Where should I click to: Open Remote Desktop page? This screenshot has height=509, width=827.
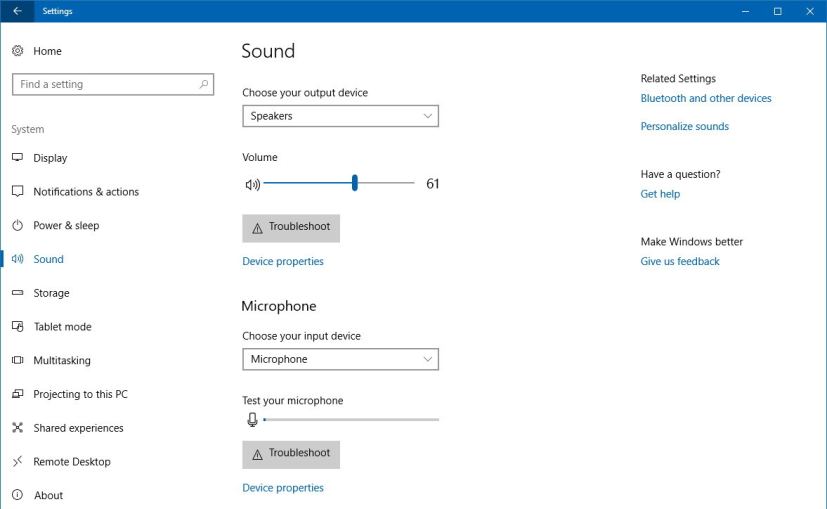(72, 462)
